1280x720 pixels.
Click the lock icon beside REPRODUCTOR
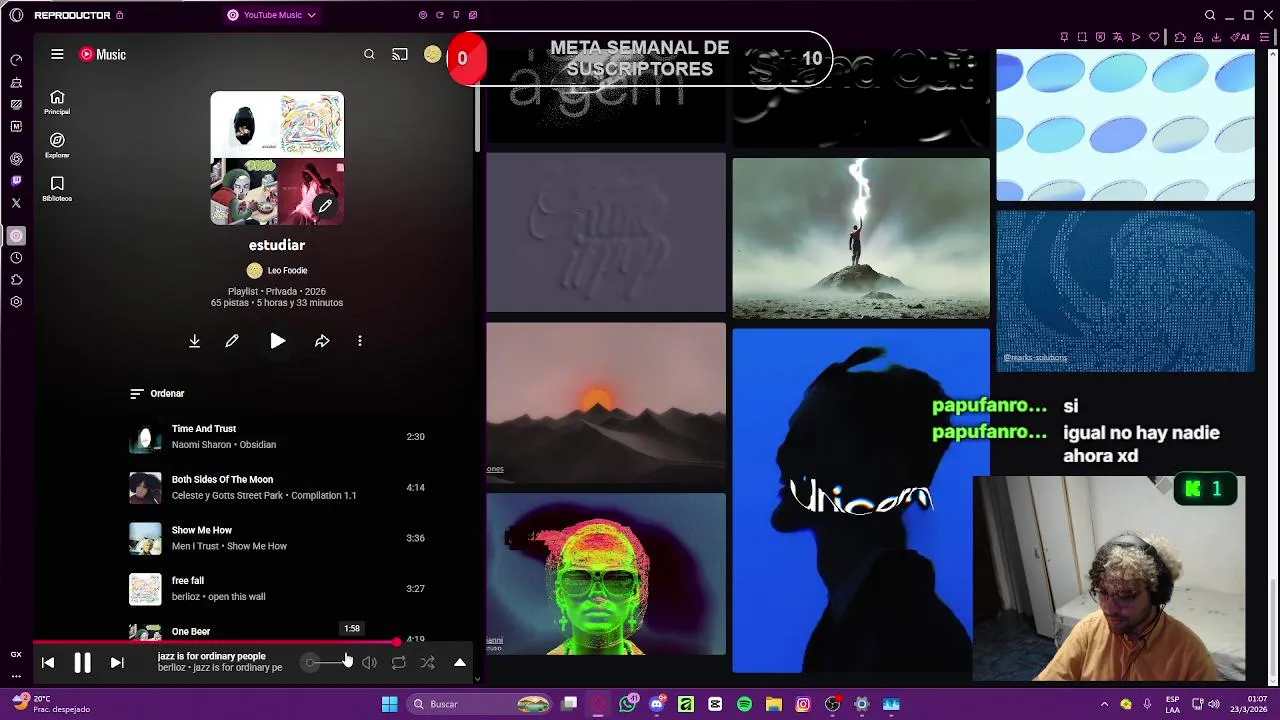[x=120, y=15]
